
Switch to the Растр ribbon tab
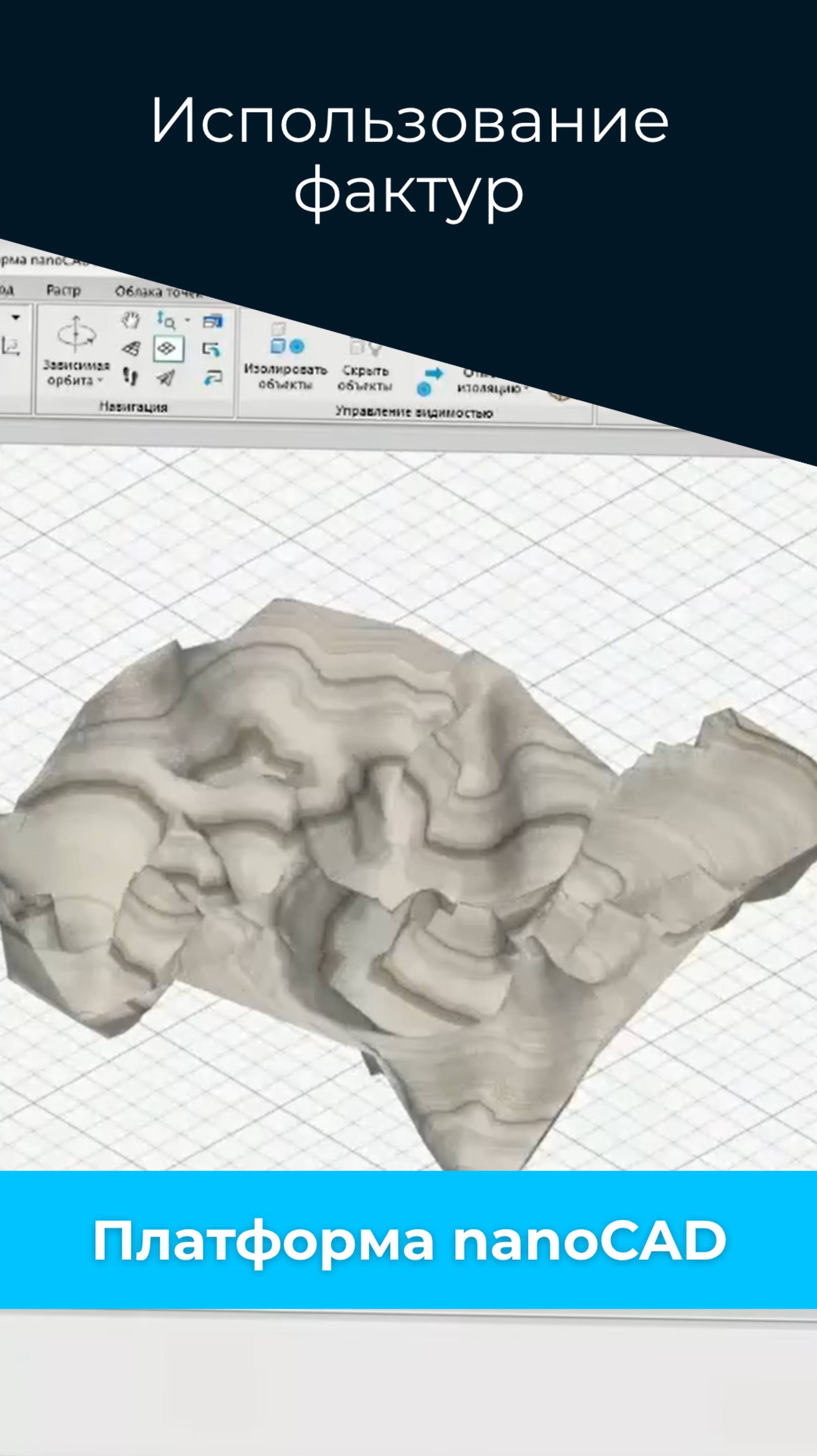(63, 291)
